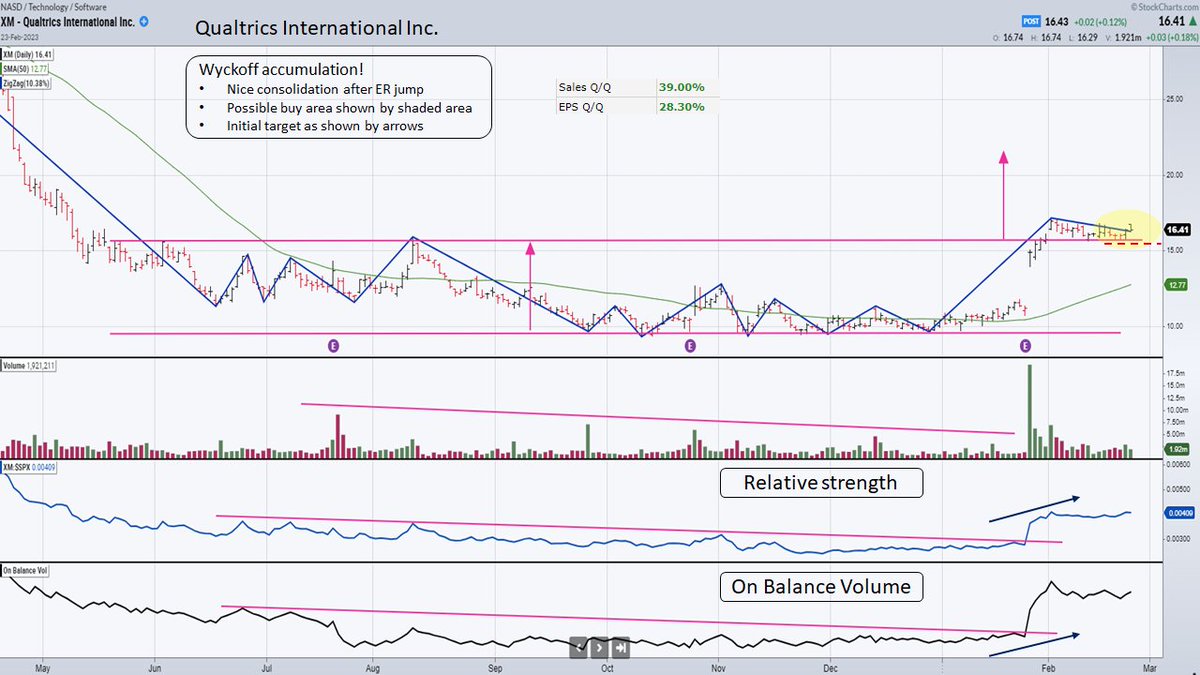This screenshot has height=675, width=1200.
Task: Click the 1.92m volume tag on right axis
Action: 1179,448
